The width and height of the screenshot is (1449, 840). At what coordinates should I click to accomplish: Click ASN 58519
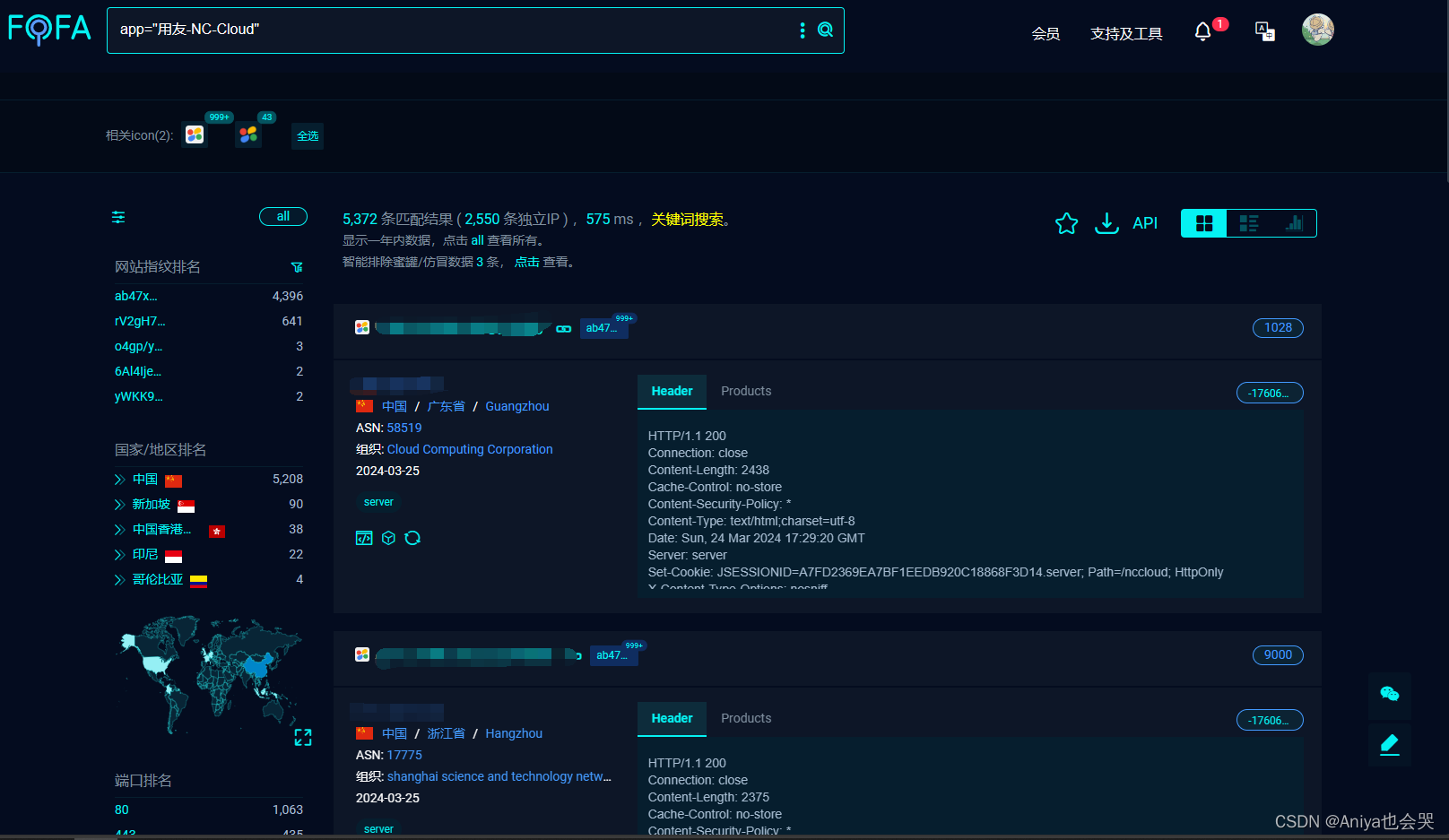click(x=404, y=428)
